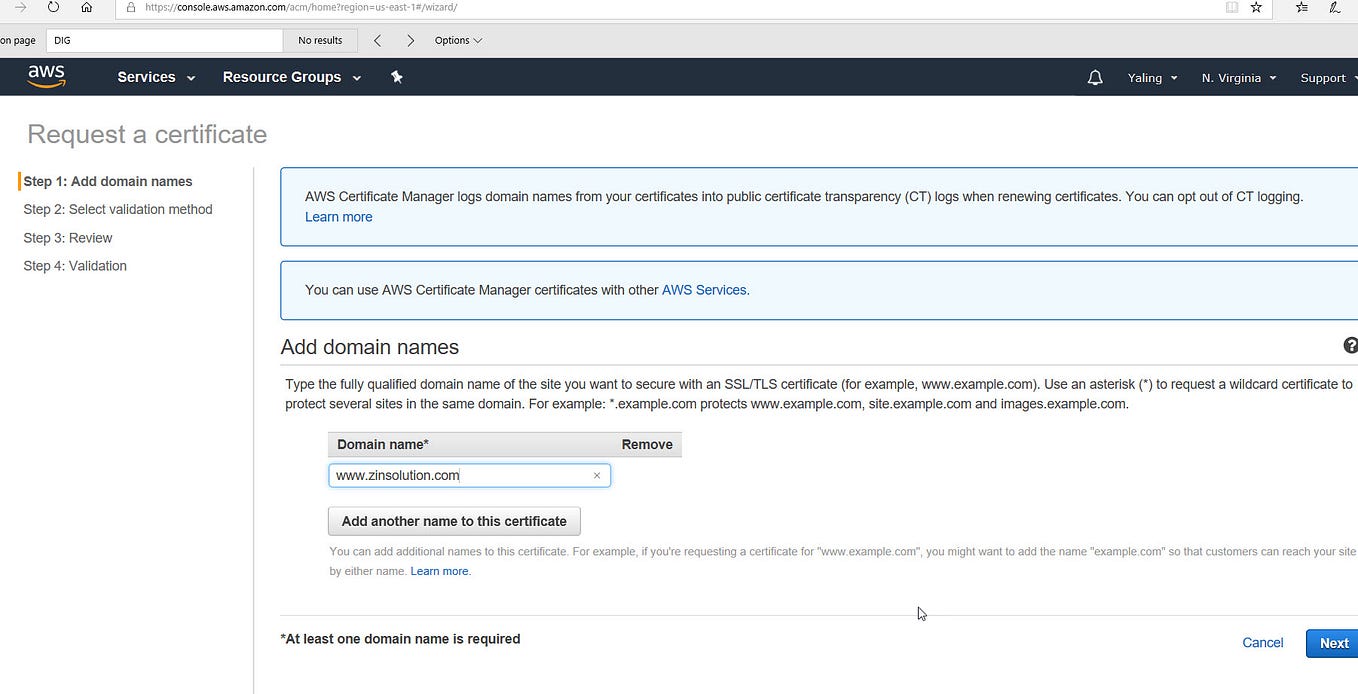
Task: Add page to favorites with the star icon
Action: click(x=1256, y=7)
